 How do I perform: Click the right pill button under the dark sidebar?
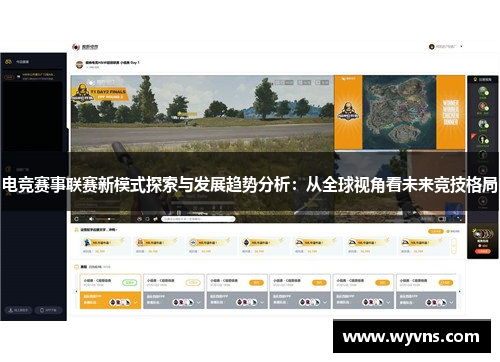tap(48, 310)
